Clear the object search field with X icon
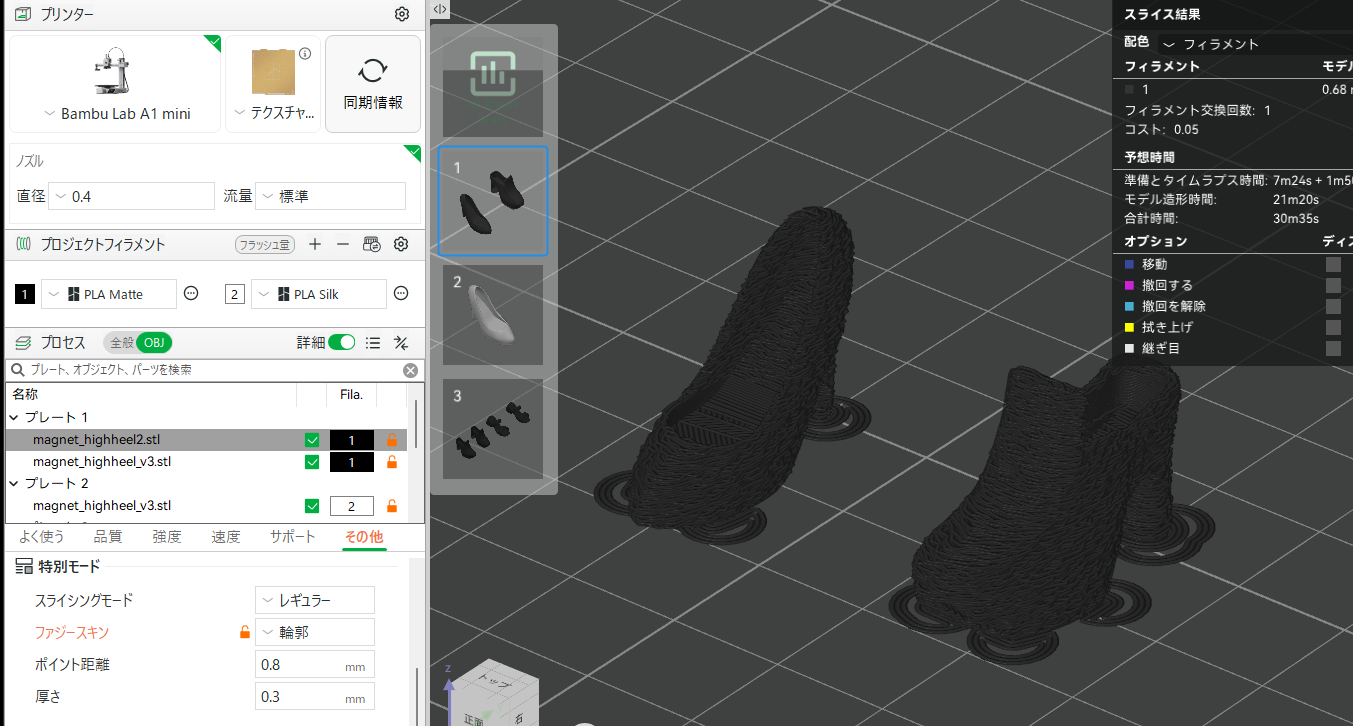This screenshot has height=726, width=1353. (410, 370)
